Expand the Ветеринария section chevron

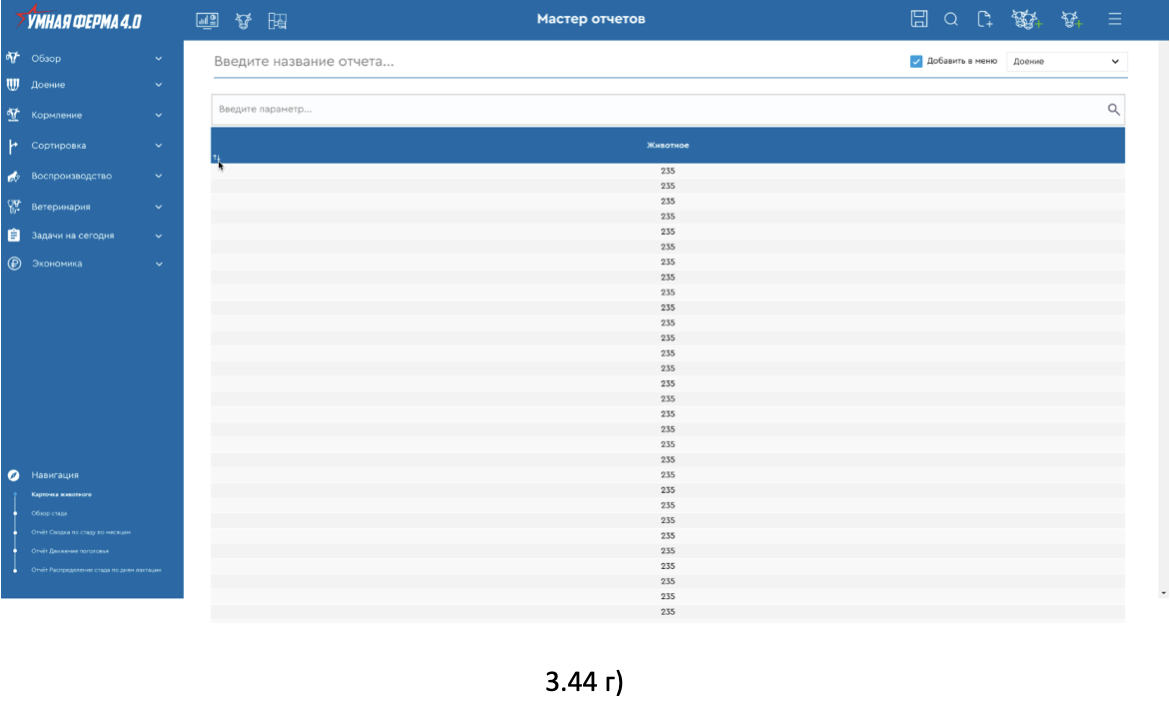158,207
